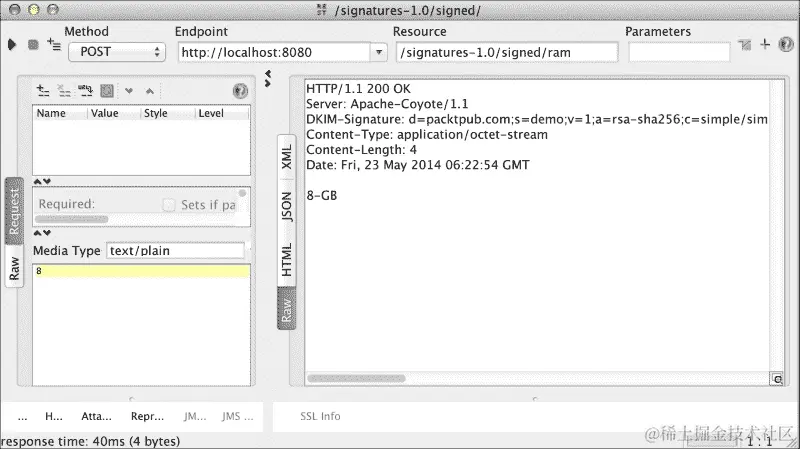The width and height of the screenshot is (800, 449).
Task: Toggle the 'Sets if parameter' checkbox
Action: pos(168,205)
